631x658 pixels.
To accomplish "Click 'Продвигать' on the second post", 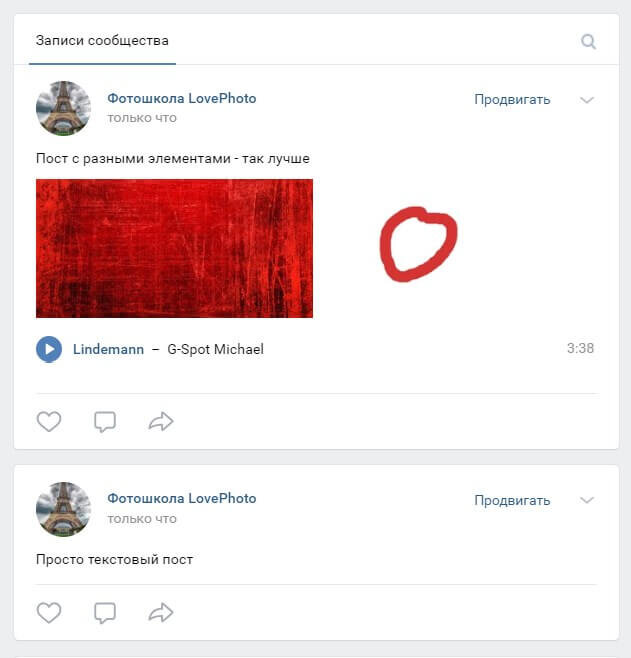I will coord(512,501).
